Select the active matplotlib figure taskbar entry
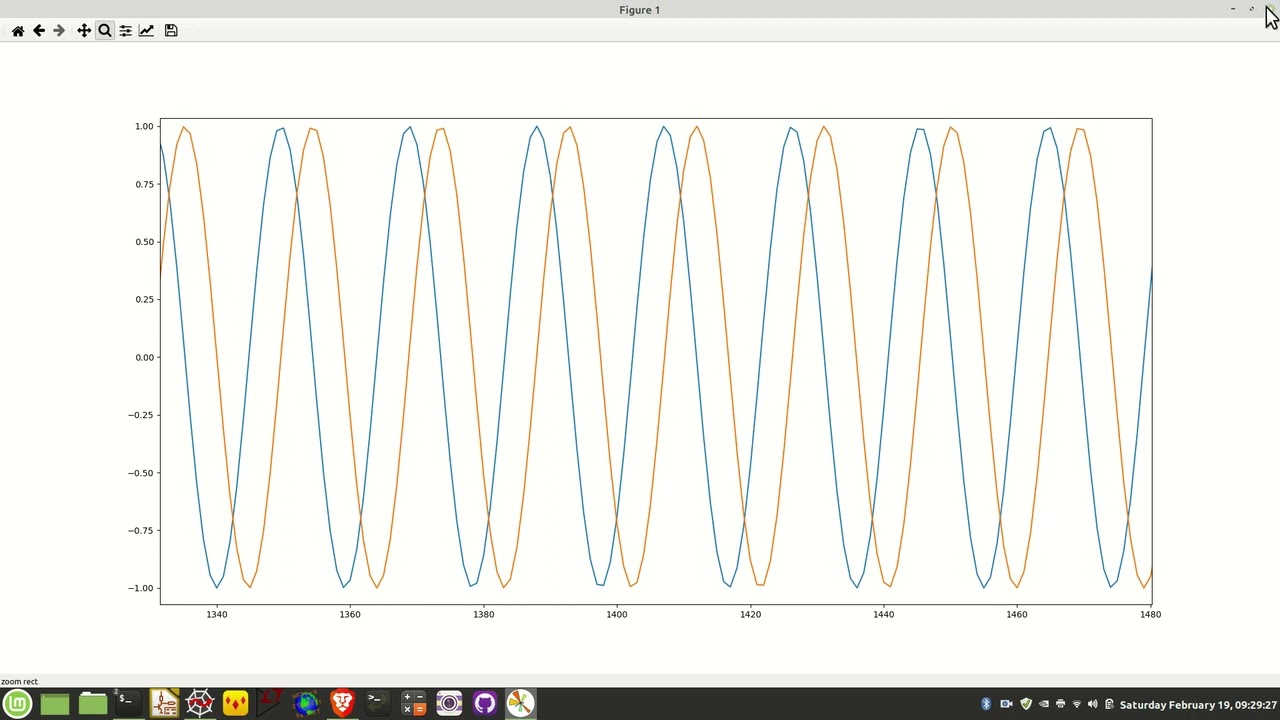Image resolution: width=1280 pixels, height=720 pixels. coord(520,704)
